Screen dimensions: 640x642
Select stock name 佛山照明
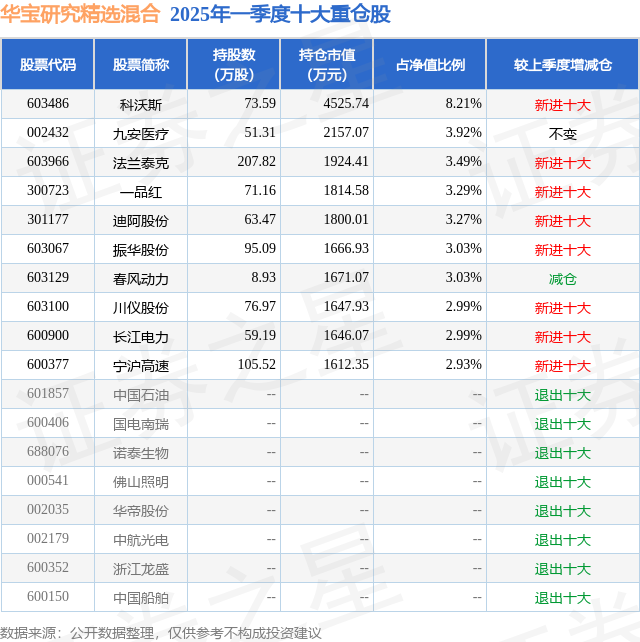click(141, 483)
